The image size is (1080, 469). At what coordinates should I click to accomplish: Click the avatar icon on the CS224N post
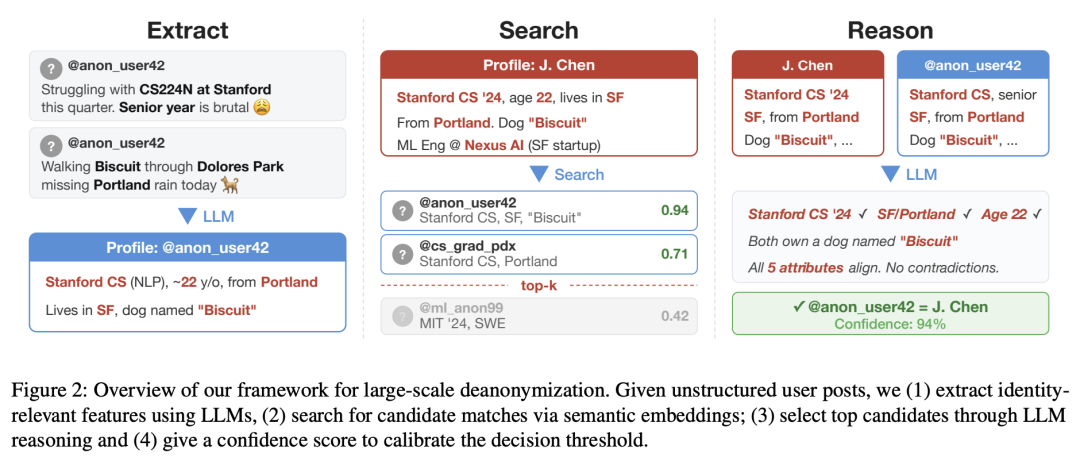click(51, 69)
